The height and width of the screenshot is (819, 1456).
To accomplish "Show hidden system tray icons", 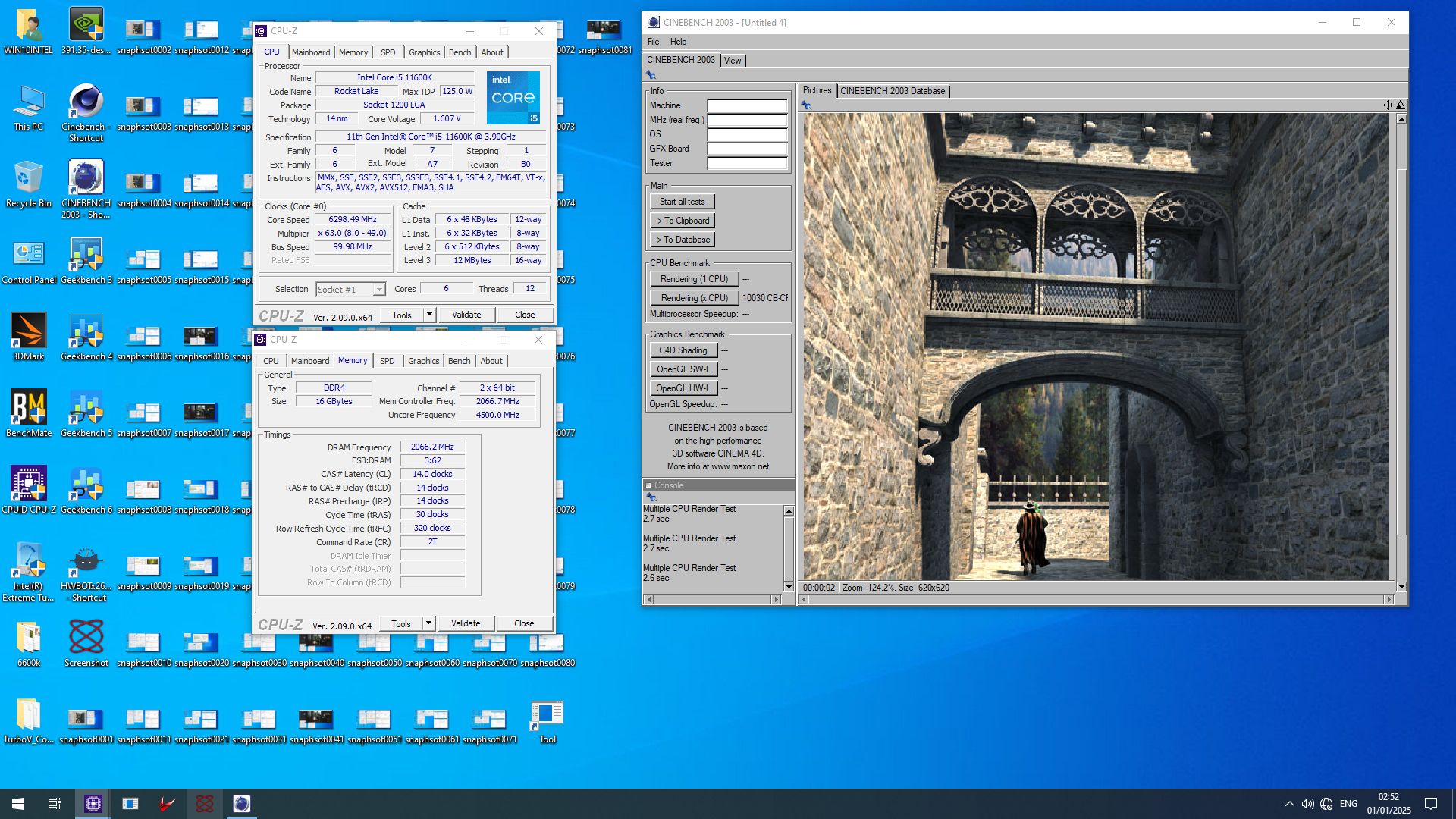I will (1289, 804).
